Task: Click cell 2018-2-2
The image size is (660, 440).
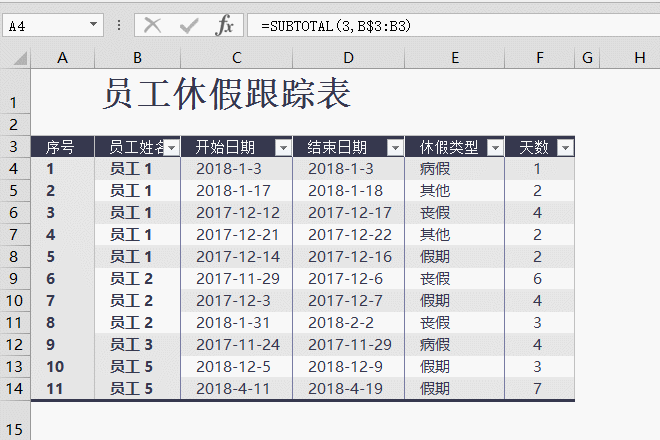Action: point(349,323)
